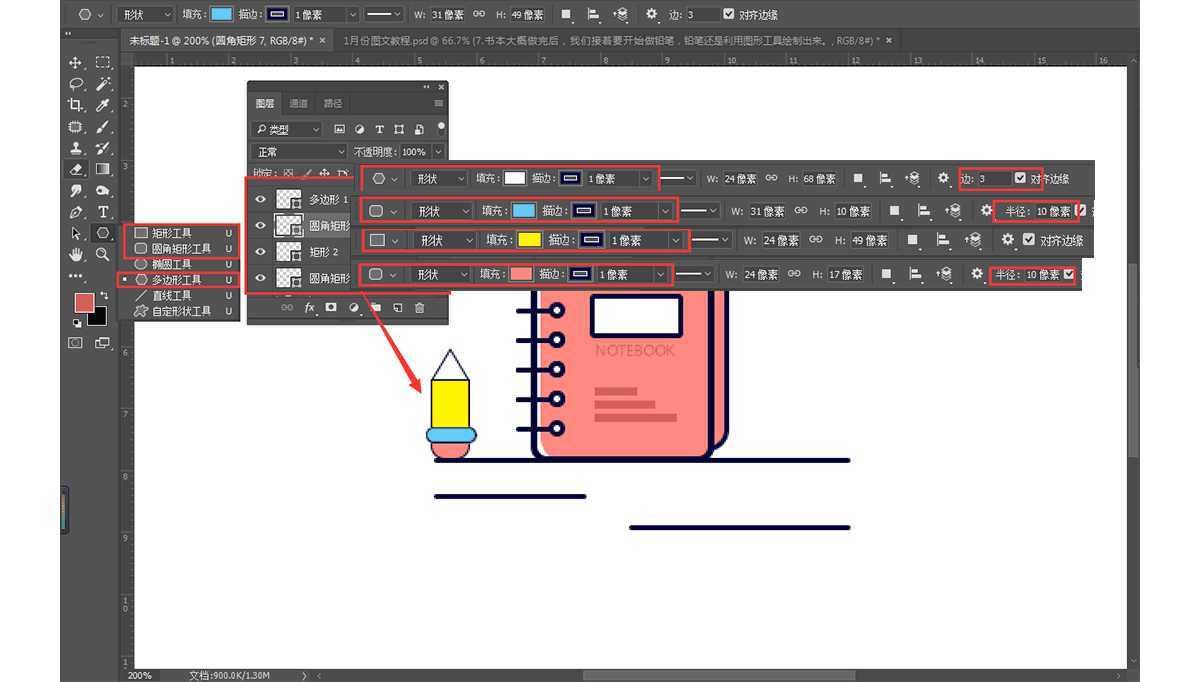The height and width of the screenshot is (682, 1200).
Task: Select the Move tool
Action: tap(76, 62)
